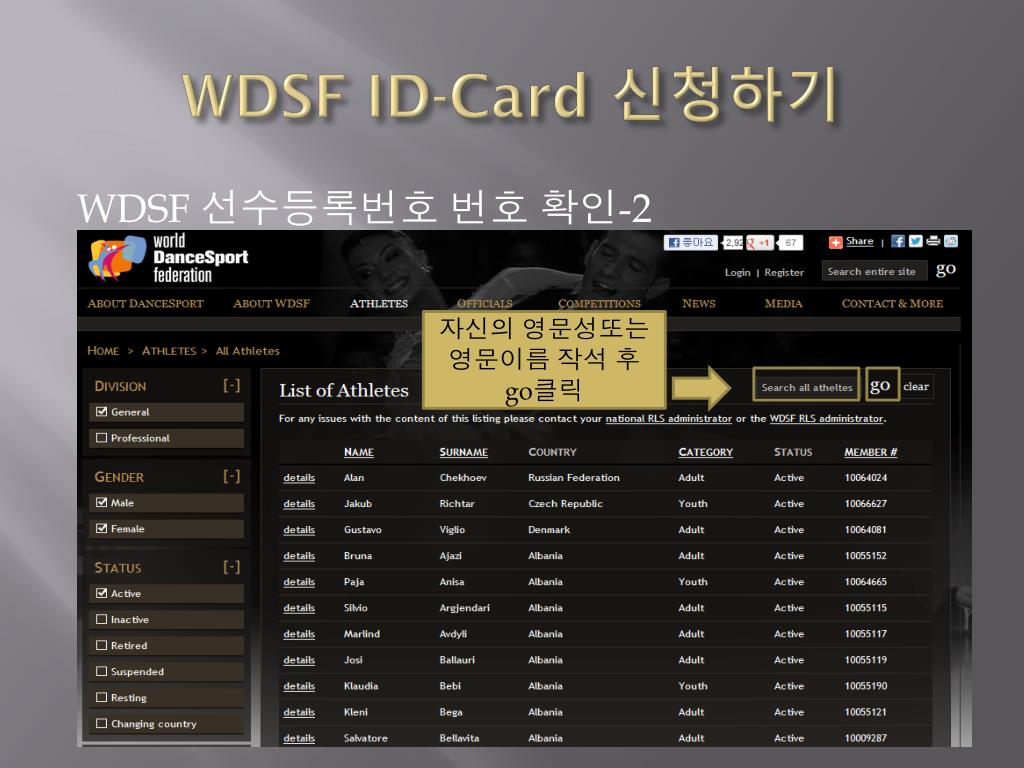Open the About DanceSport menu
Image resolution: width=1024 pixels, height=768 pixels.
[x=146, y=304]
